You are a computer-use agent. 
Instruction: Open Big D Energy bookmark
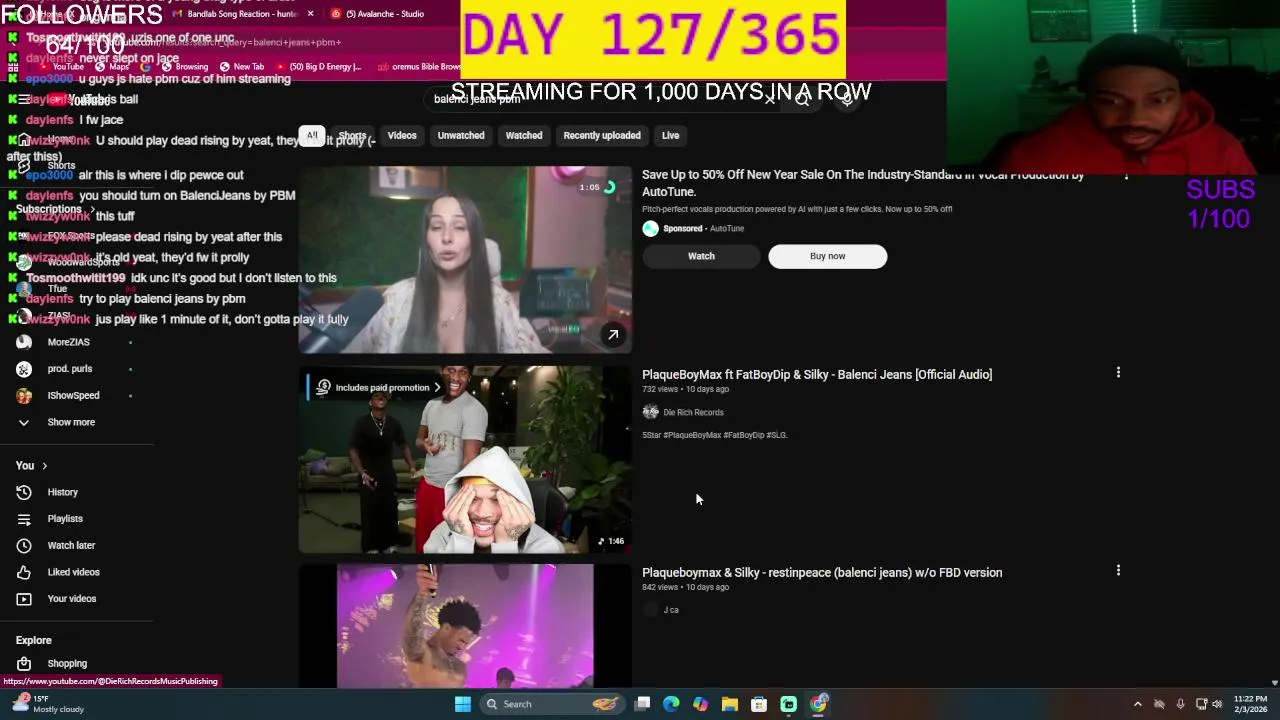320,67
